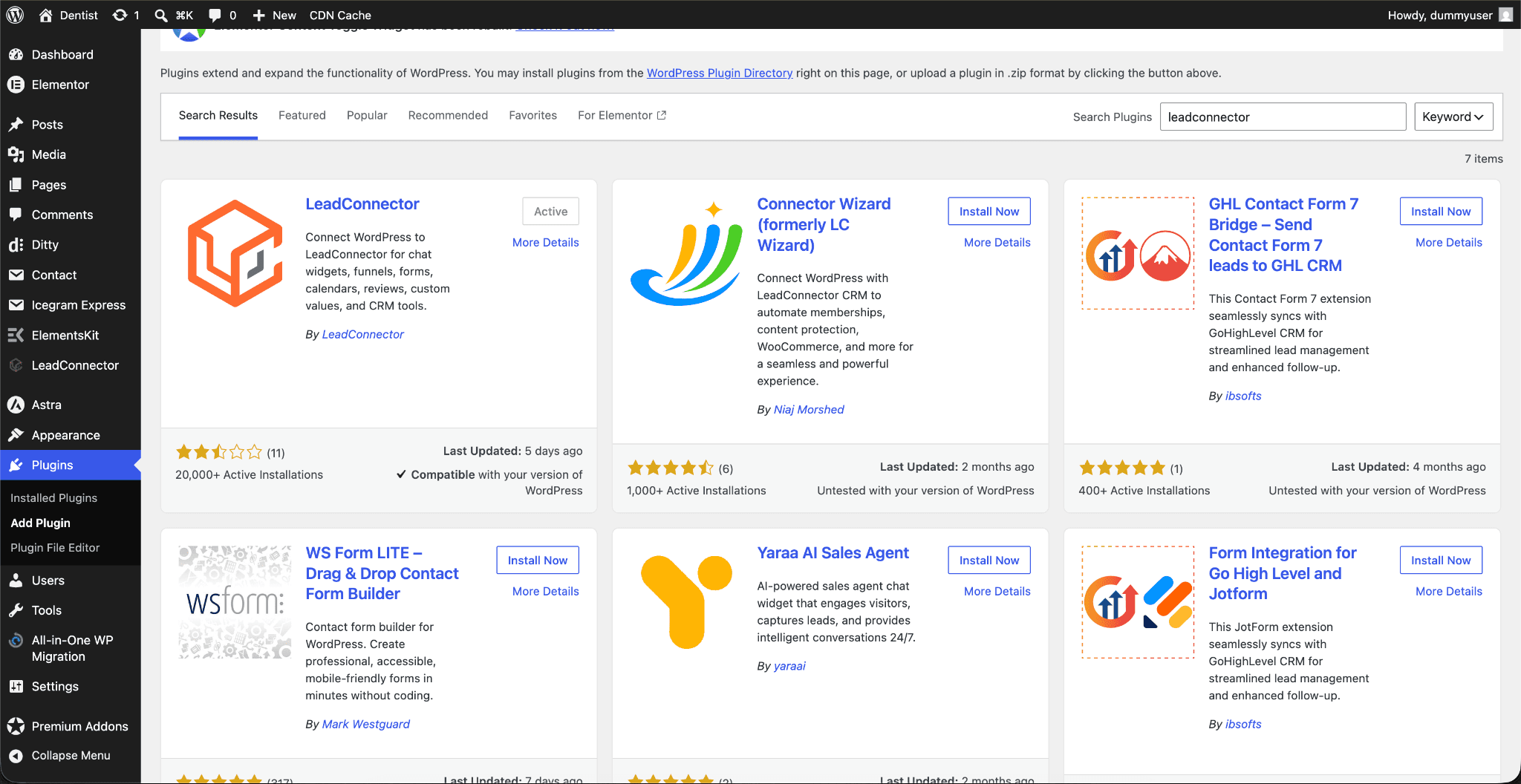Open author Niaj Morshed link
This screenshot has width=1521, height=784.
(809, 409)
